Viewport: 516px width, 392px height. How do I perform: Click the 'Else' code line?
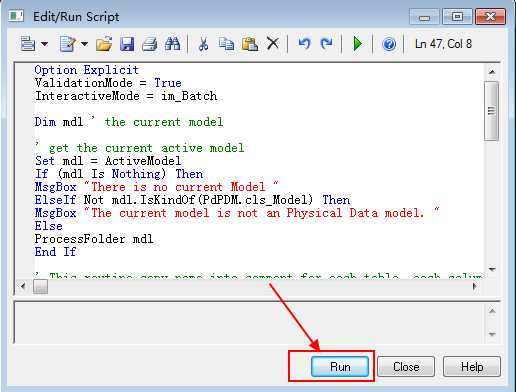49,226
